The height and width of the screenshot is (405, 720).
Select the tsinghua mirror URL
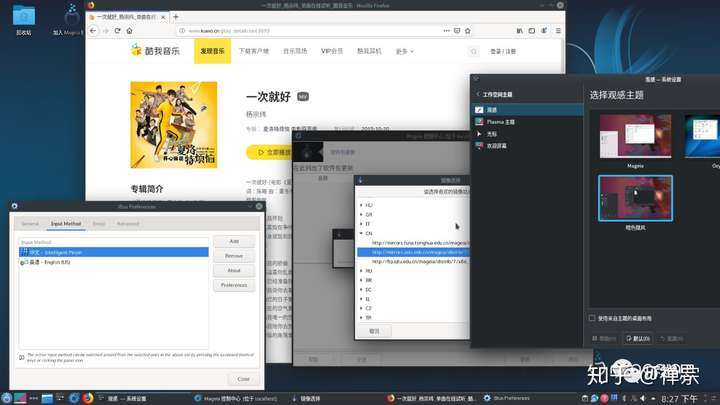pos(420,243)
